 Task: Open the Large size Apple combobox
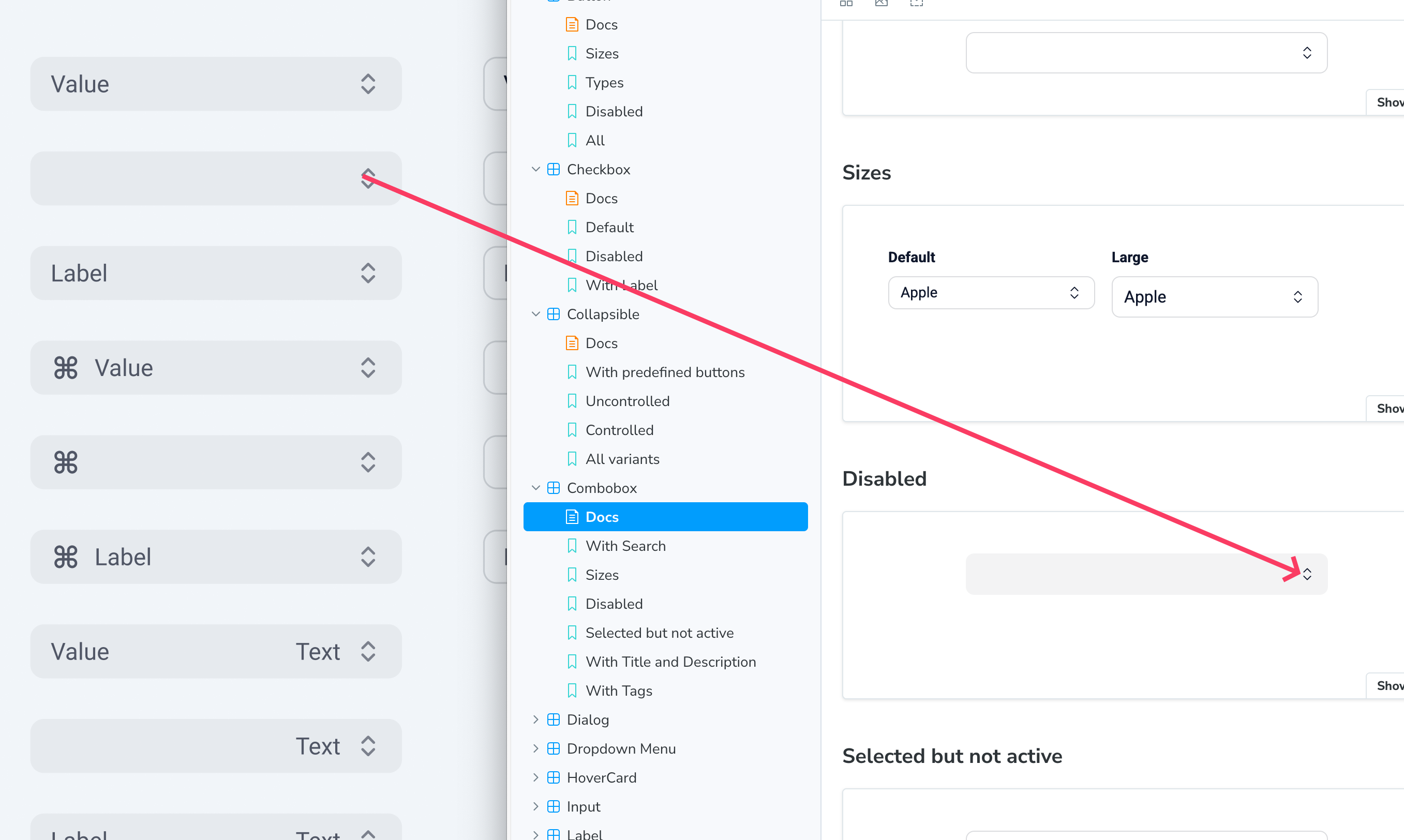(1215, 296)
